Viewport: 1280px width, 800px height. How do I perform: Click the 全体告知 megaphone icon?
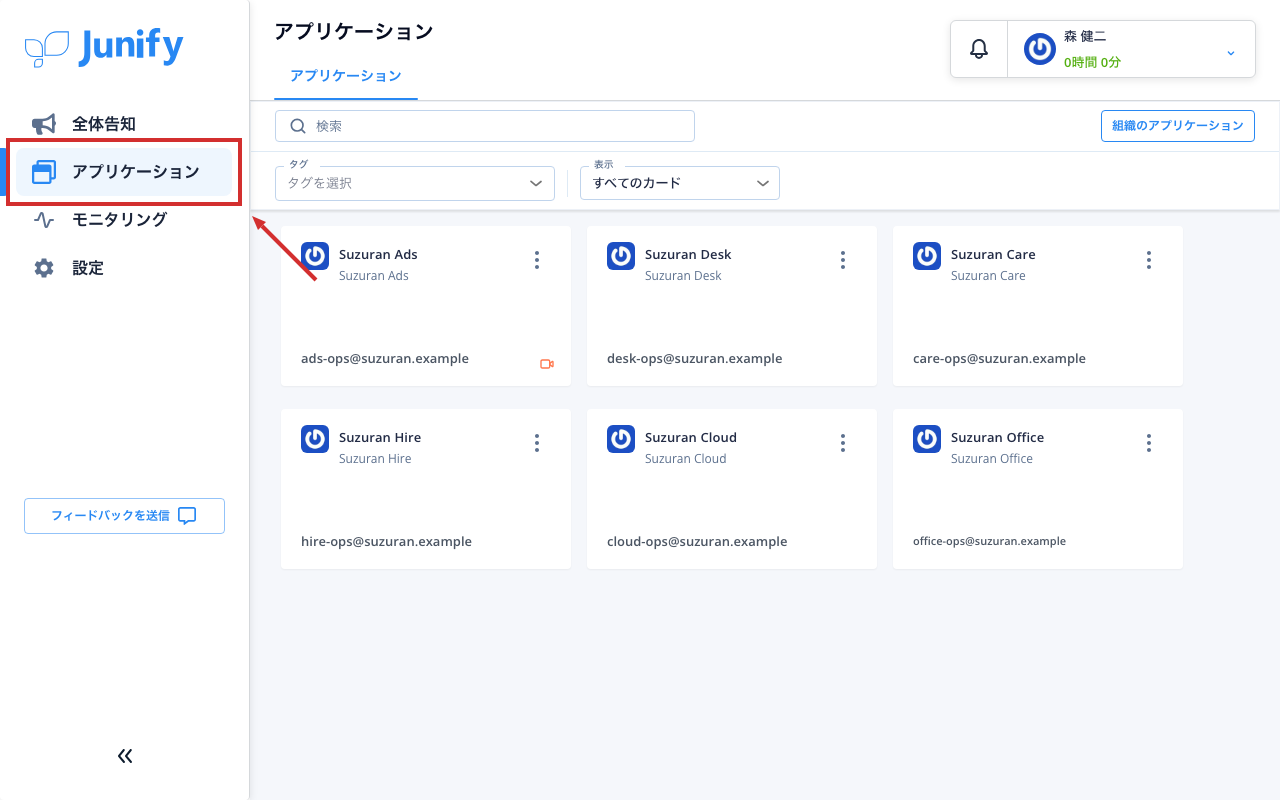[x=44, y=124]
